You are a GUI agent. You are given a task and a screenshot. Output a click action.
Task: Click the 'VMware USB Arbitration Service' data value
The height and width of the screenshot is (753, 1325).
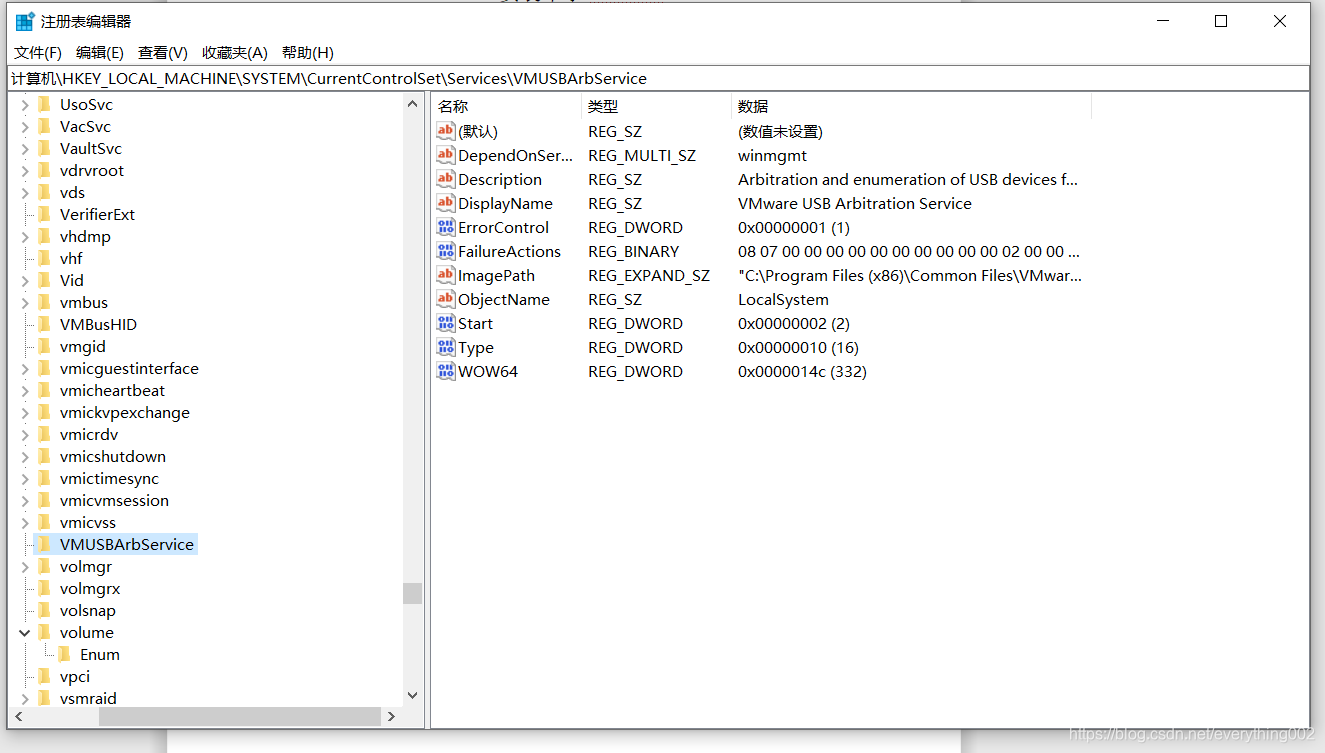[855, 203]
